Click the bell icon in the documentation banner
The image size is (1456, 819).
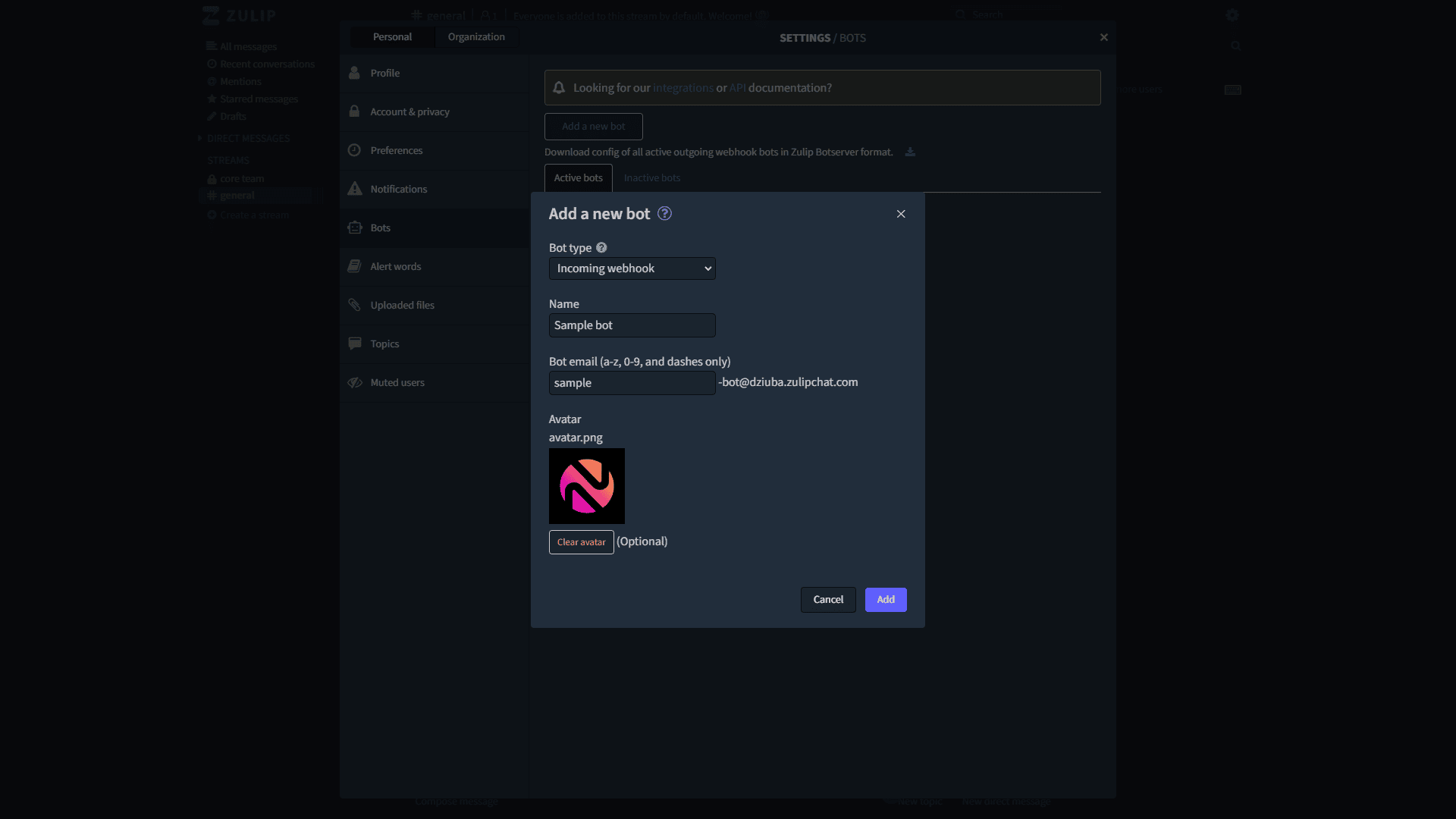pyautogui.click(x=559, y=88)
